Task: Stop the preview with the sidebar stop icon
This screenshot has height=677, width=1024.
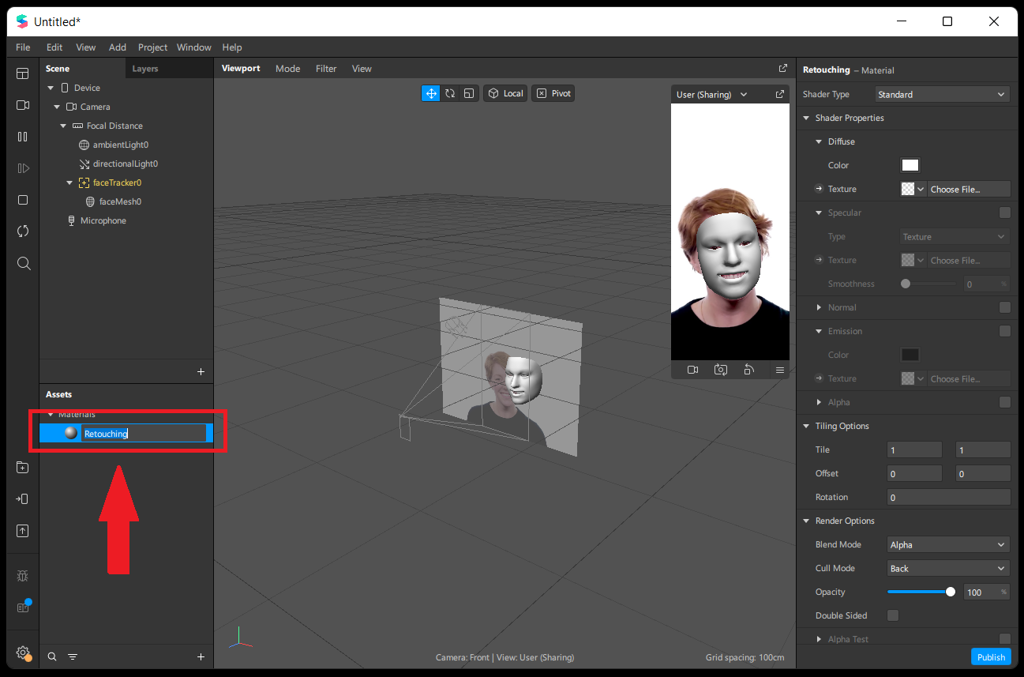Action: click(x=23, y=200)
